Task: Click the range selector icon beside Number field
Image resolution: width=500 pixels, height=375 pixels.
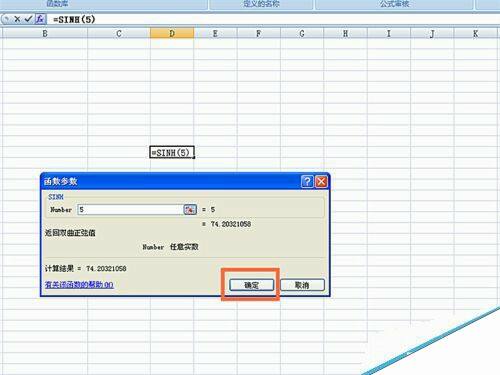Action: (x=190, y=209)
